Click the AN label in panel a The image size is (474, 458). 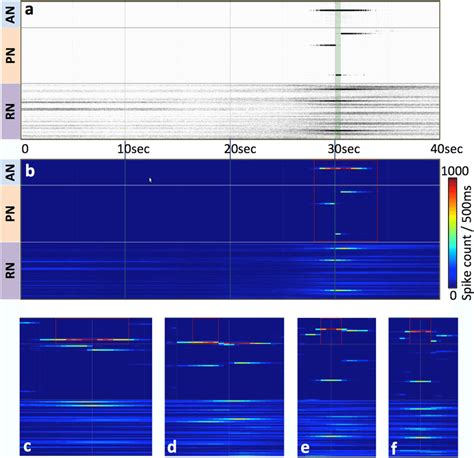[x=10, y=14]
